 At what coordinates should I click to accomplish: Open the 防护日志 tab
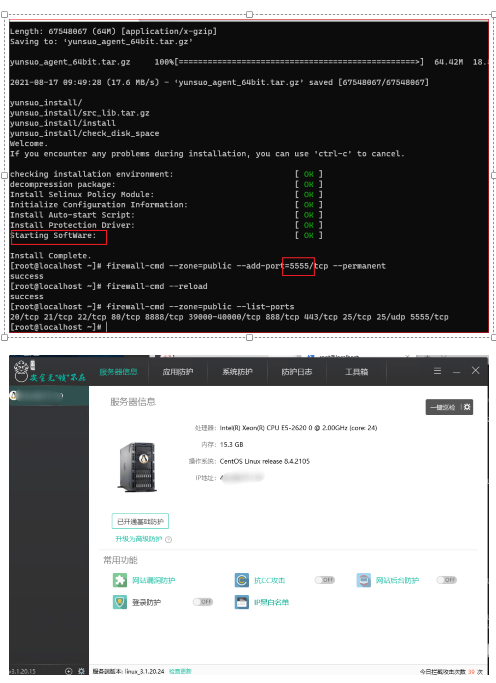click(x=297, y=372)
